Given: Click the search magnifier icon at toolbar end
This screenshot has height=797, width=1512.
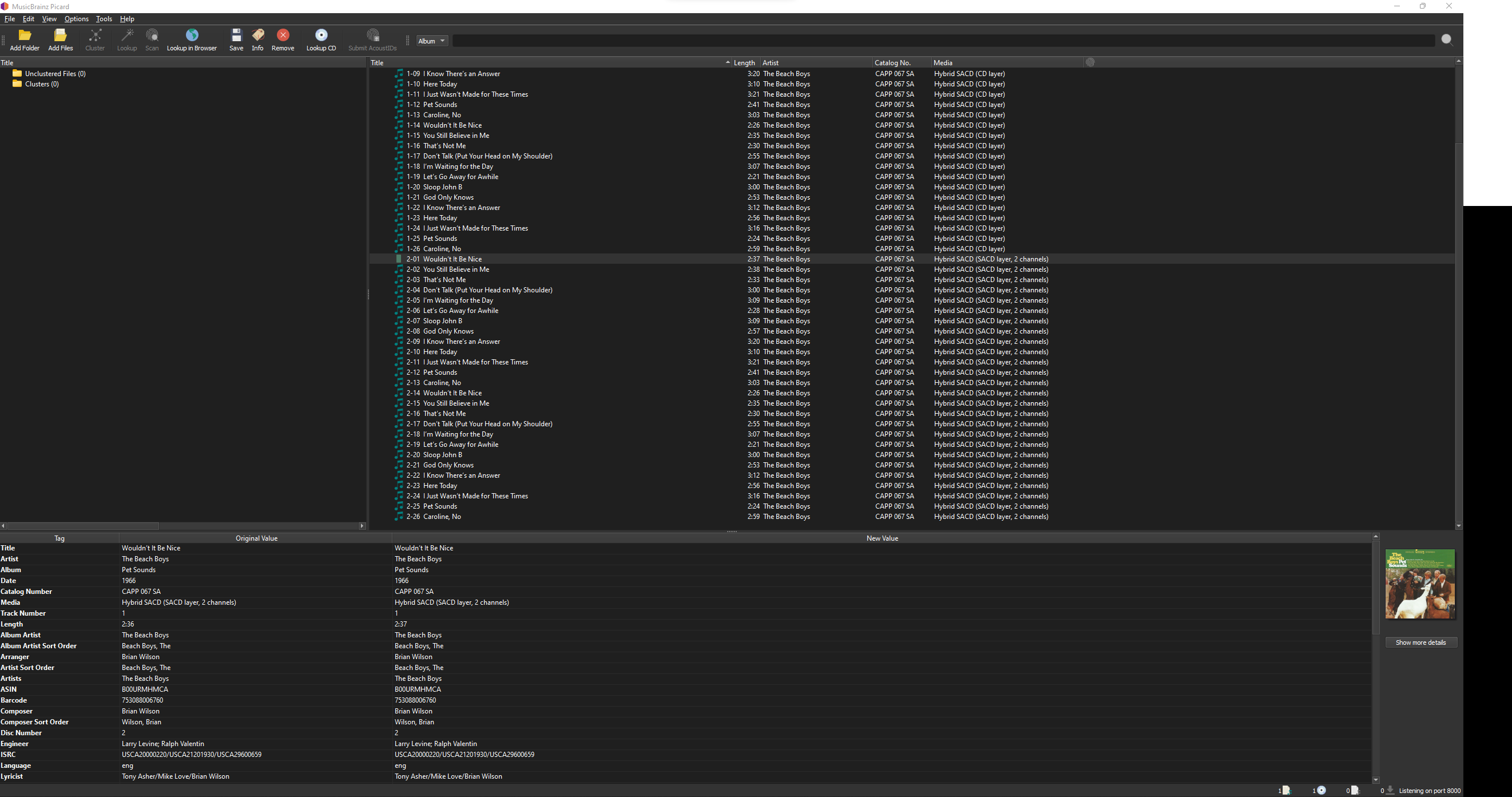Looking at the screenshot, I should [x=1447, y=39].
